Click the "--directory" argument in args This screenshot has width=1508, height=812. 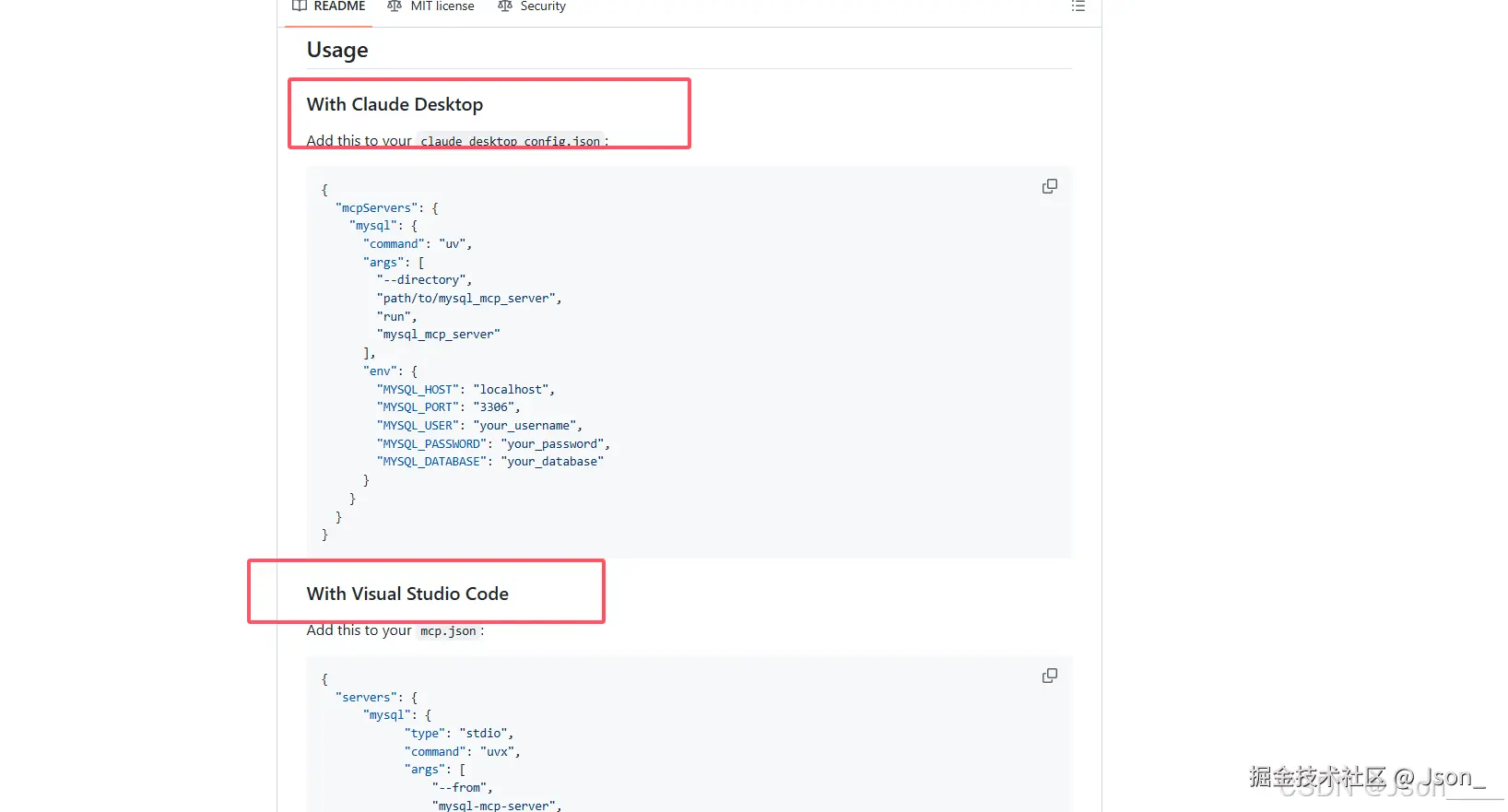pyautogui.click(x=424, y=280)
